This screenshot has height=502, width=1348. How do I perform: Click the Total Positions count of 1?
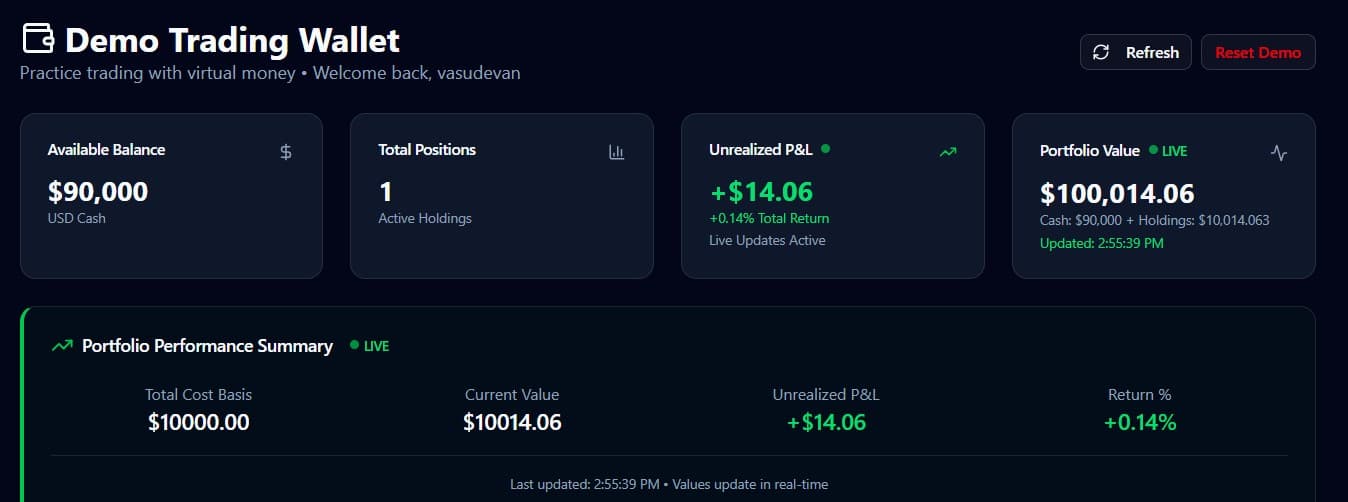[x=384, y=191]
